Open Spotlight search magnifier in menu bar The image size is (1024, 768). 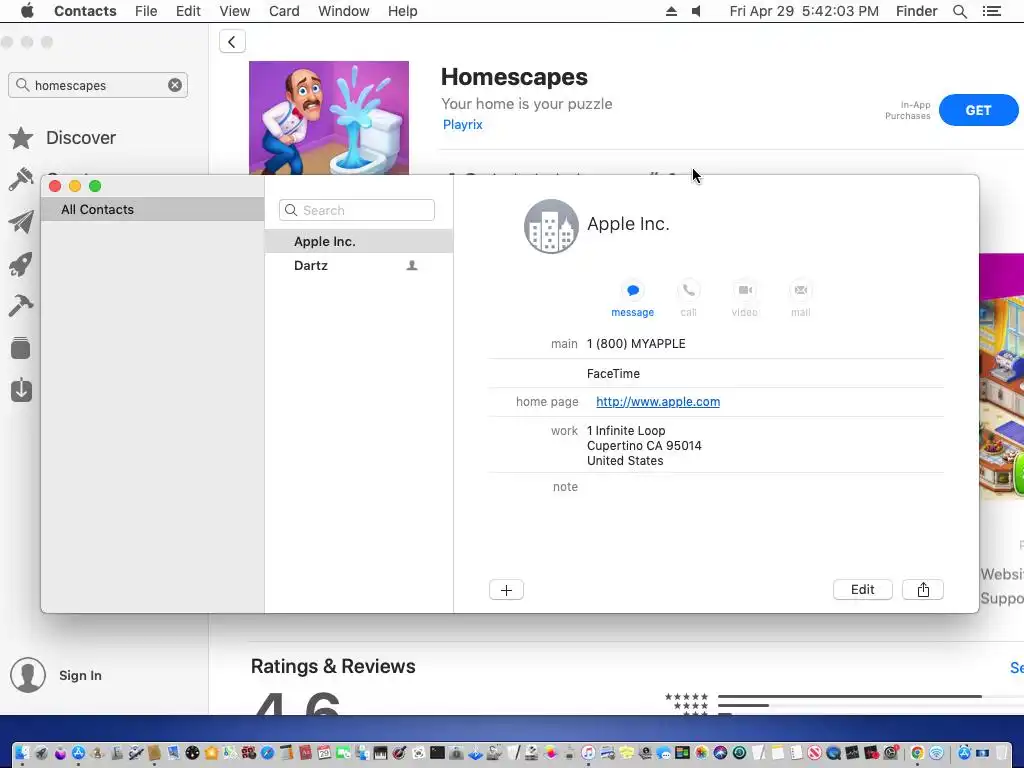click(x=960, y=11)
